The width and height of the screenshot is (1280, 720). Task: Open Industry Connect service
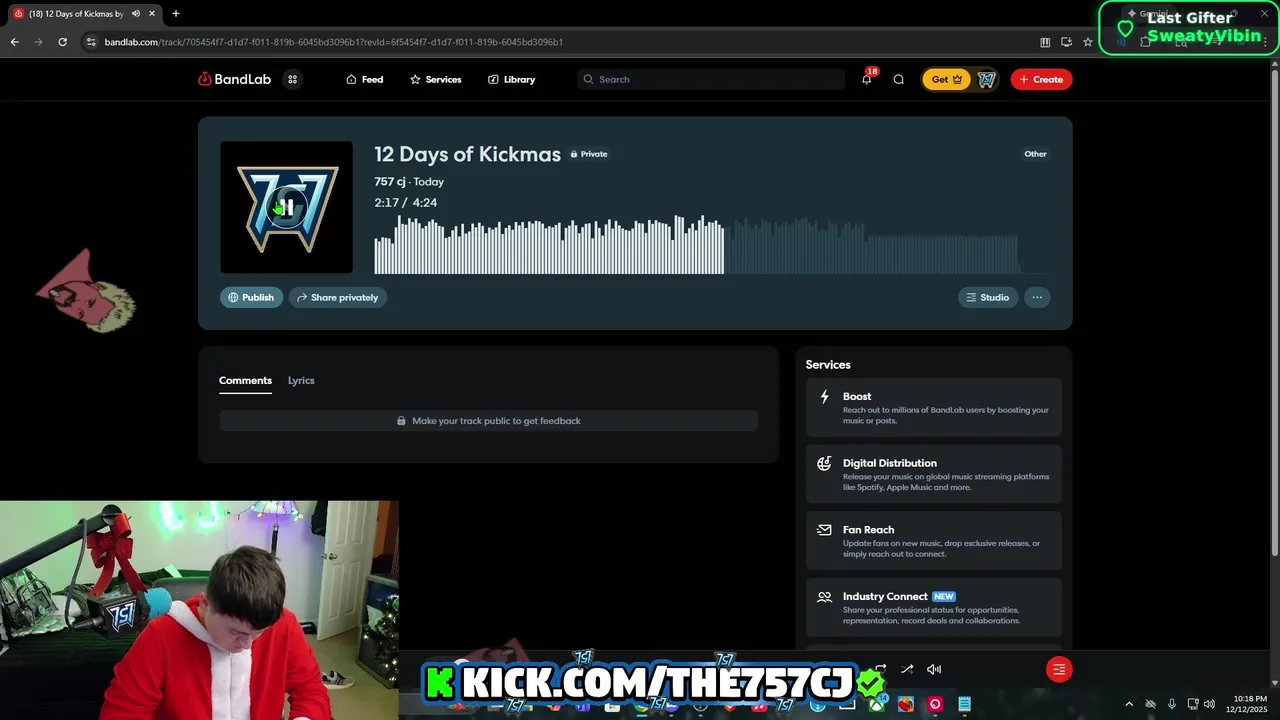click(933, 608)
